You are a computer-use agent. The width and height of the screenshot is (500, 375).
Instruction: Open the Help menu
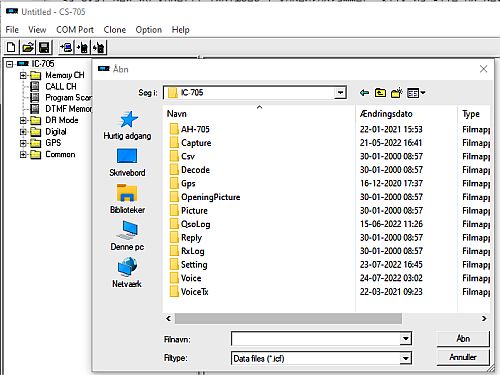coord(181,30)
